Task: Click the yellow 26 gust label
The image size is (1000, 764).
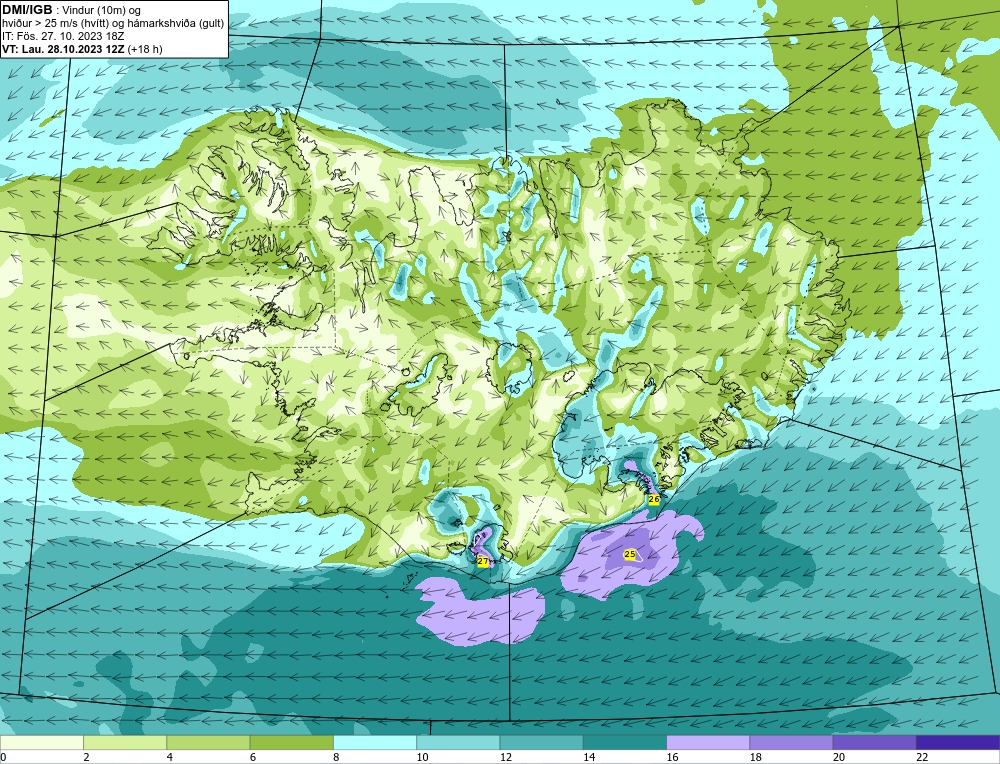Action: click(654, 499)
